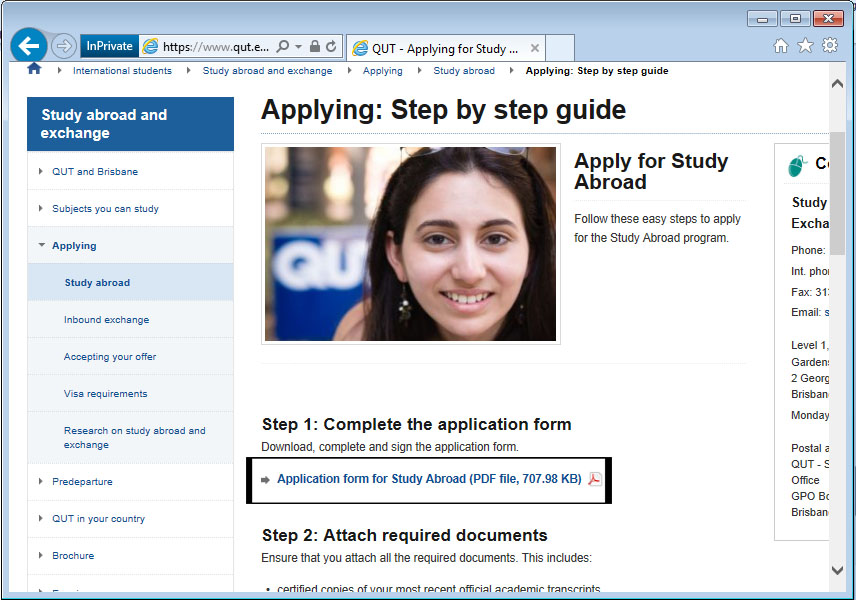Click the search magnifier icon in address bar
856x600 pixels.
(x=283, y=46)
